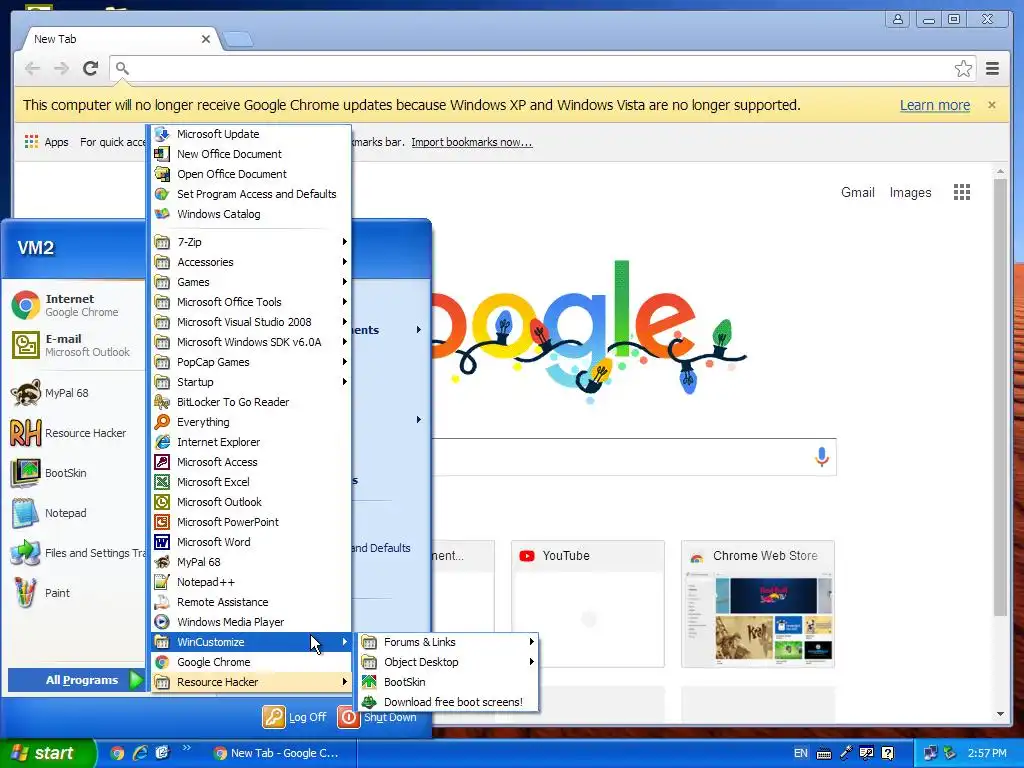Expand Microsoft Office Tools folder
This screenshot has width=1024, height=768.
[x=251, y=302]
